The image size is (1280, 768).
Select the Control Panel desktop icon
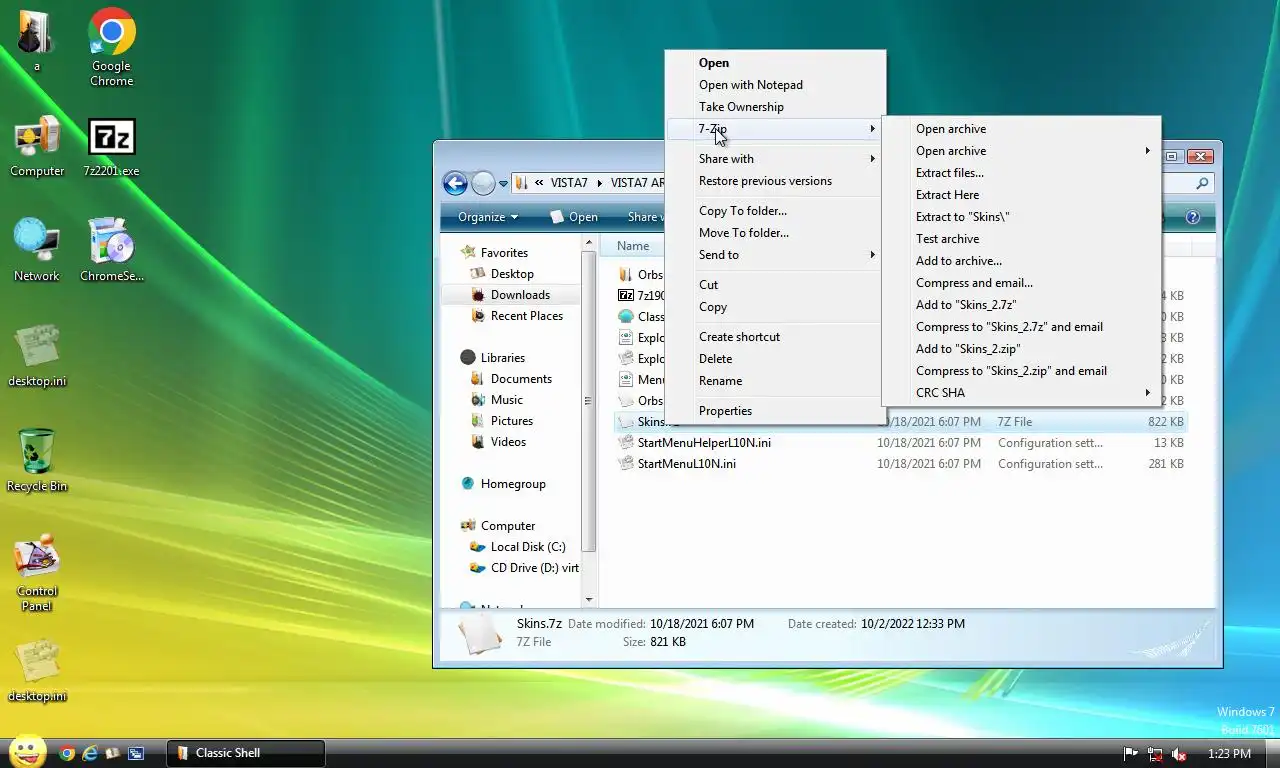(37, 573)
